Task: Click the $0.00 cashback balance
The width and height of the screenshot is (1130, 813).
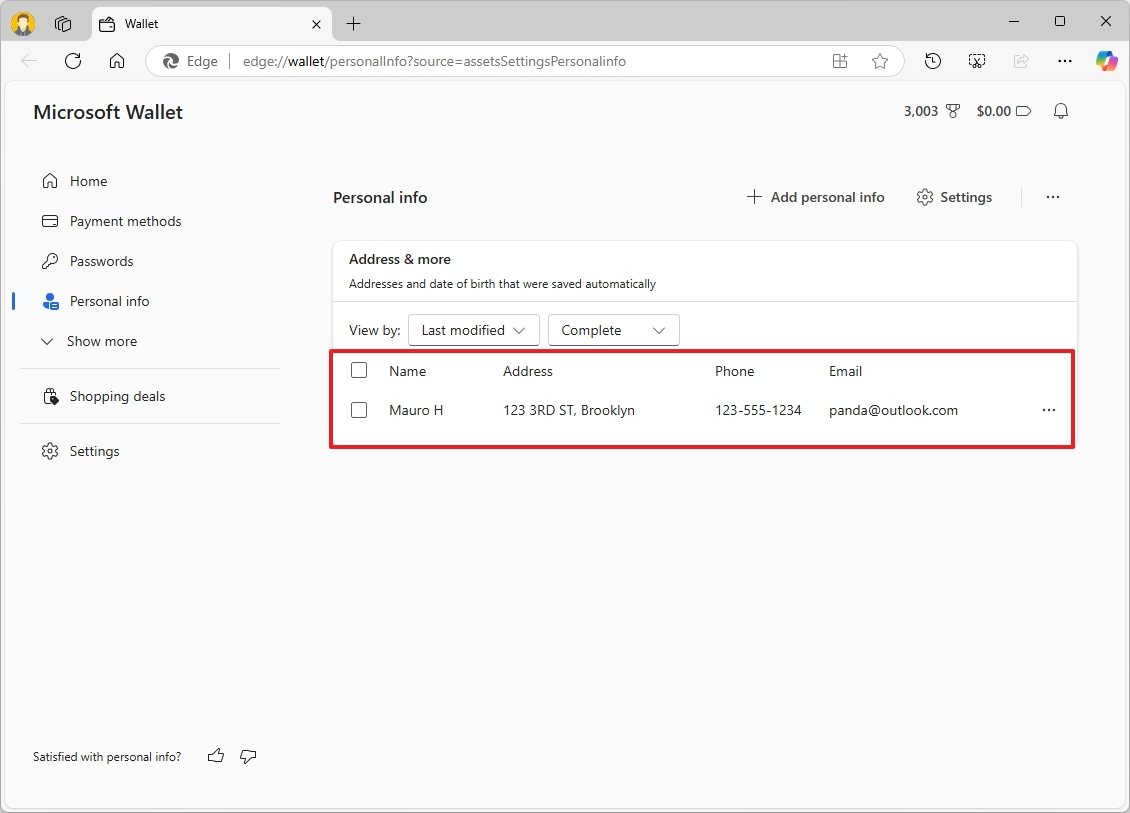Action: pos(1004,111)
